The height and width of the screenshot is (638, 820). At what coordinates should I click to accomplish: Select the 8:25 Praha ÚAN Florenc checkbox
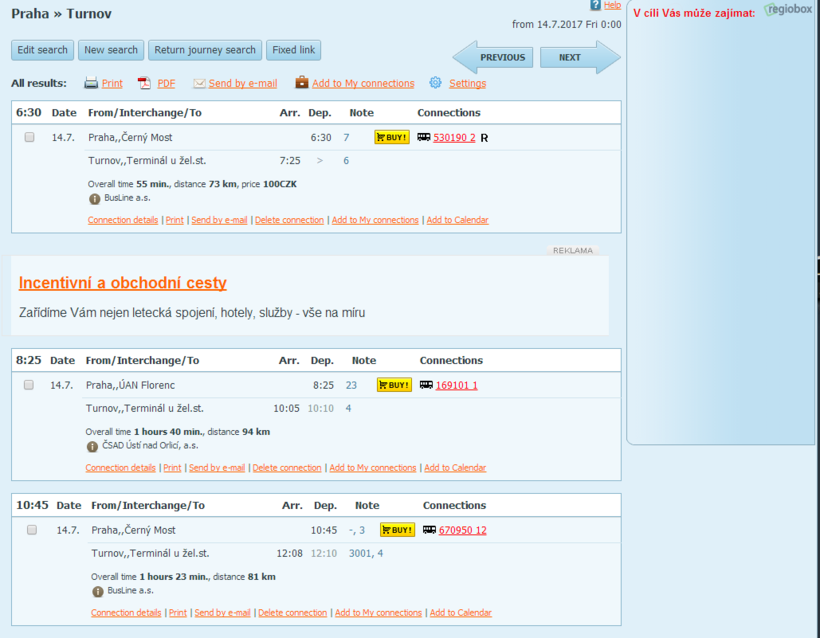pos(29,385)
